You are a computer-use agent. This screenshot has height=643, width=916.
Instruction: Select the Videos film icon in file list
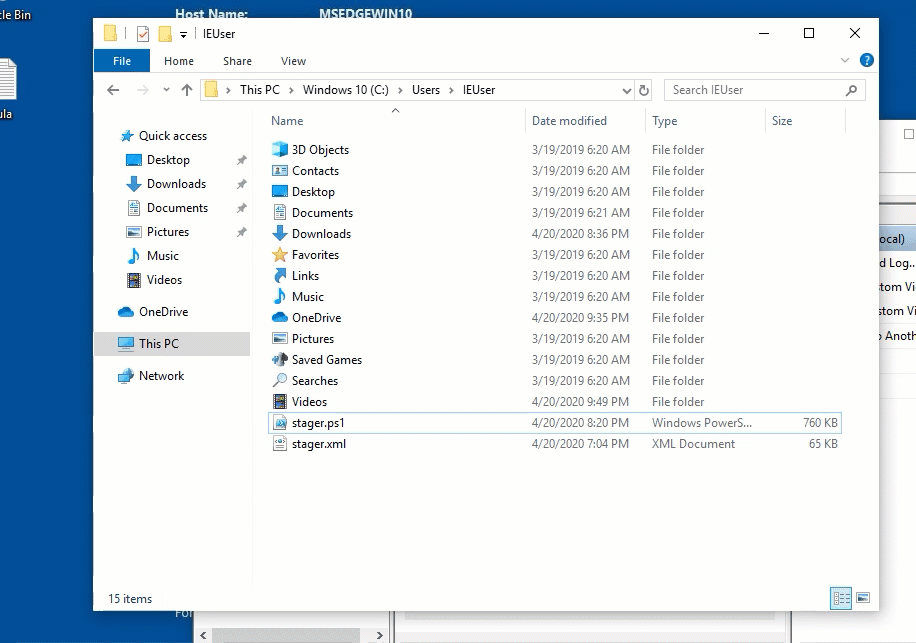click(x=280, y=402)
